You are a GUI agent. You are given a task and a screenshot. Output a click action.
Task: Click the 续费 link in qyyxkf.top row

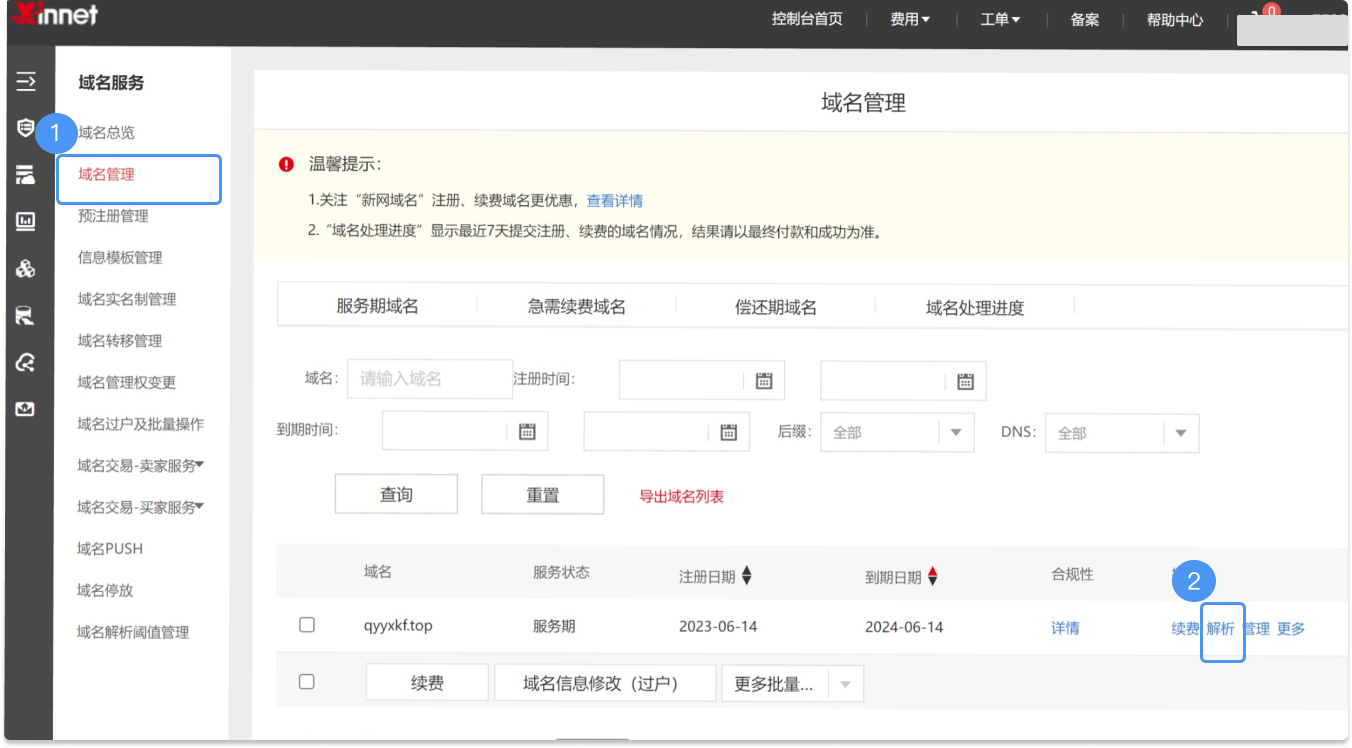pos(1186,628)
